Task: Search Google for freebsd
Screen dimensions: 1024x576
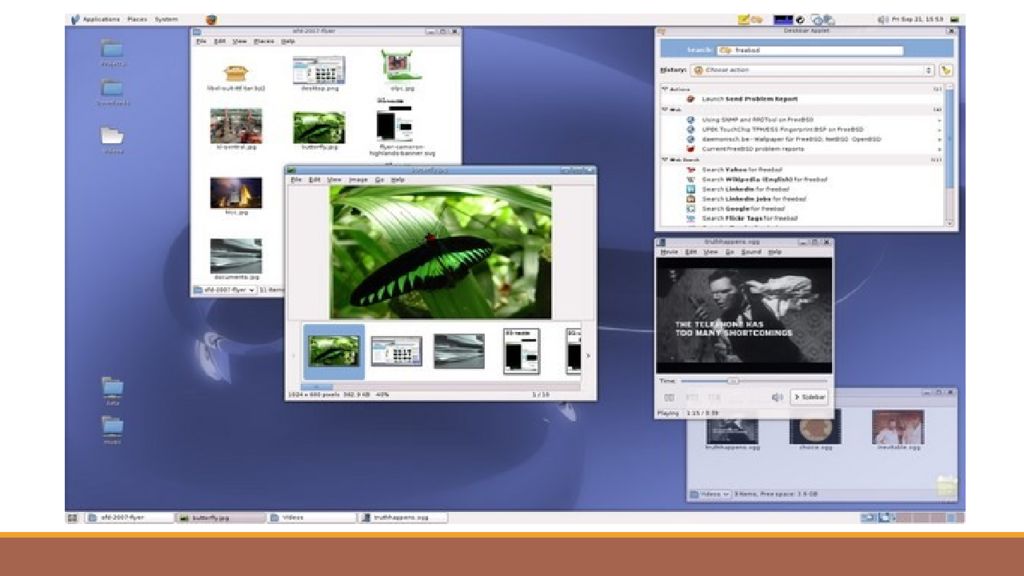Action: [x=744, y=208]
